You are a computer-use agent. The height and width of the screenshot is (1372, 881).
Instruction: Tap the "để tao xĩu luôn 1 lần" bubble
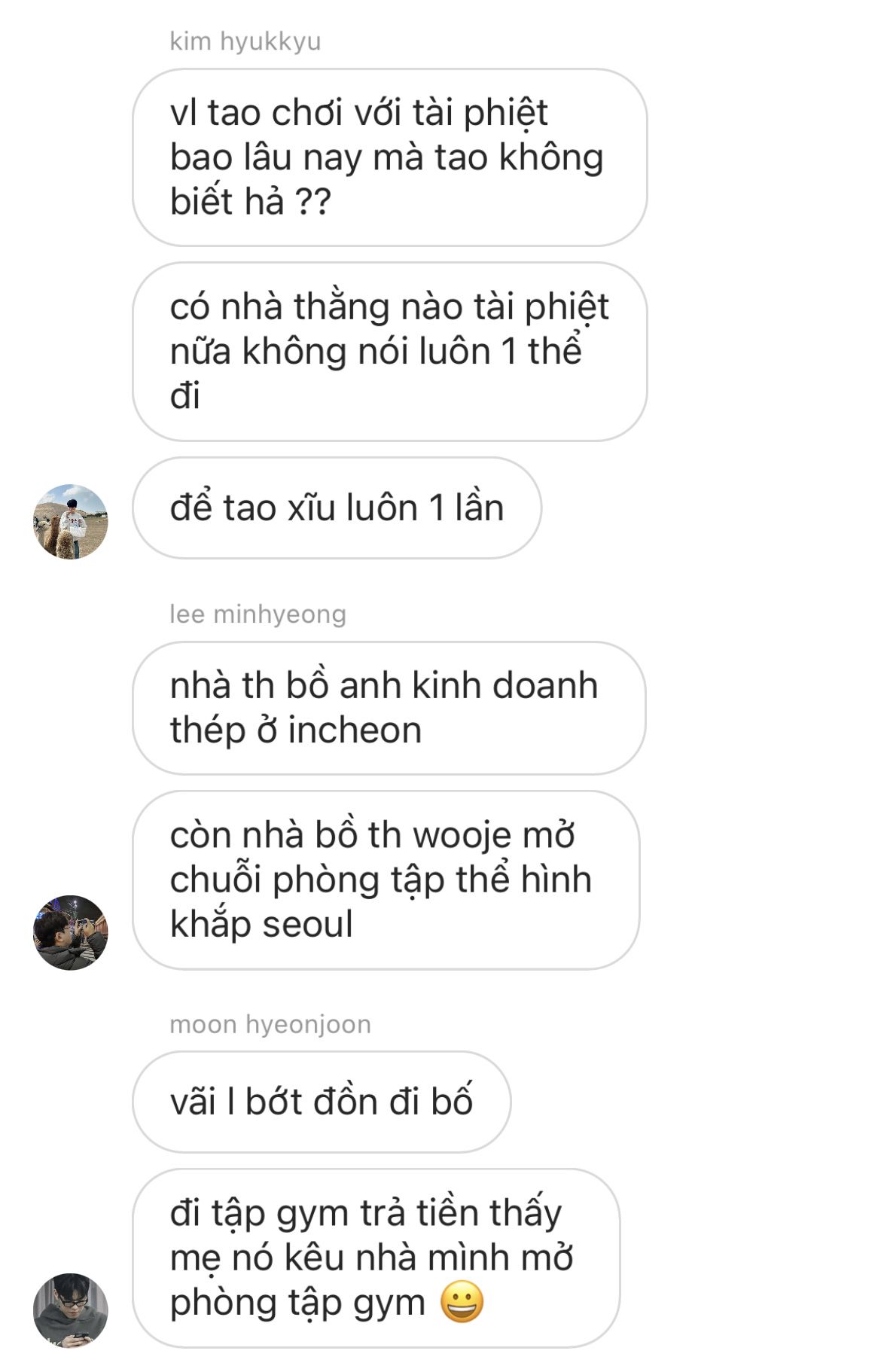pyautogui.click(x=337, y=508)
